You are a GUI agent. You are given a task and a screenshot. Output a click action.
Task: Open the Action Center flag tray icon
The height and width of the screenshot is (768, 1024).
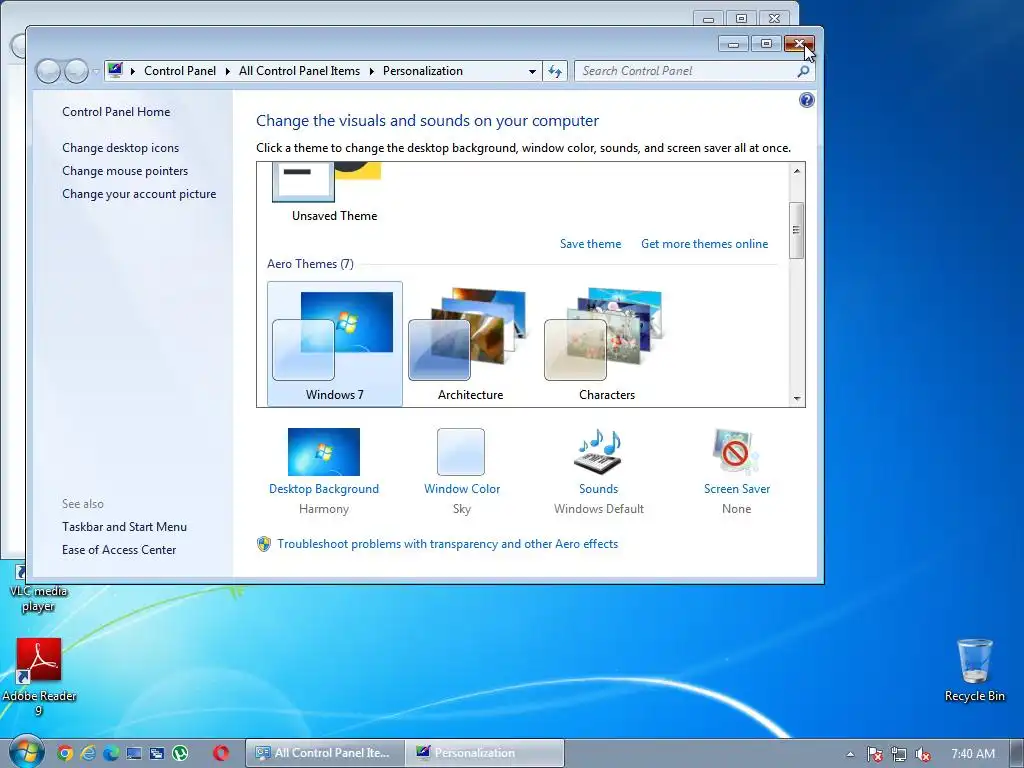(875, 754)
